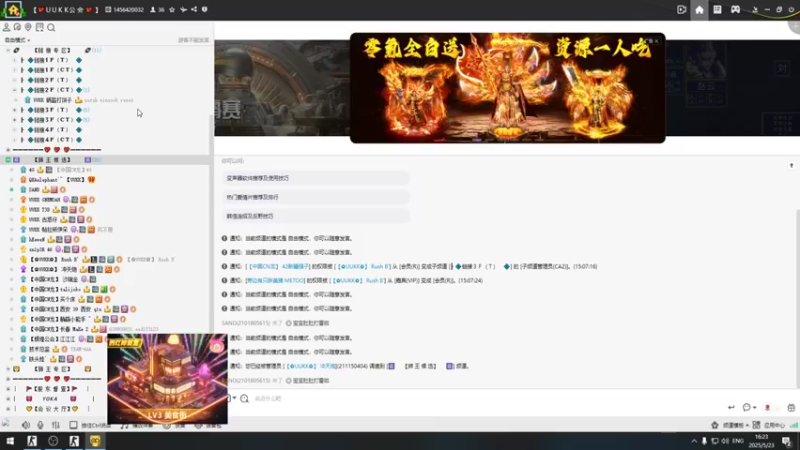Open ENG language indicator in system tray
800x450 pixels.
(x=738, y=441)
